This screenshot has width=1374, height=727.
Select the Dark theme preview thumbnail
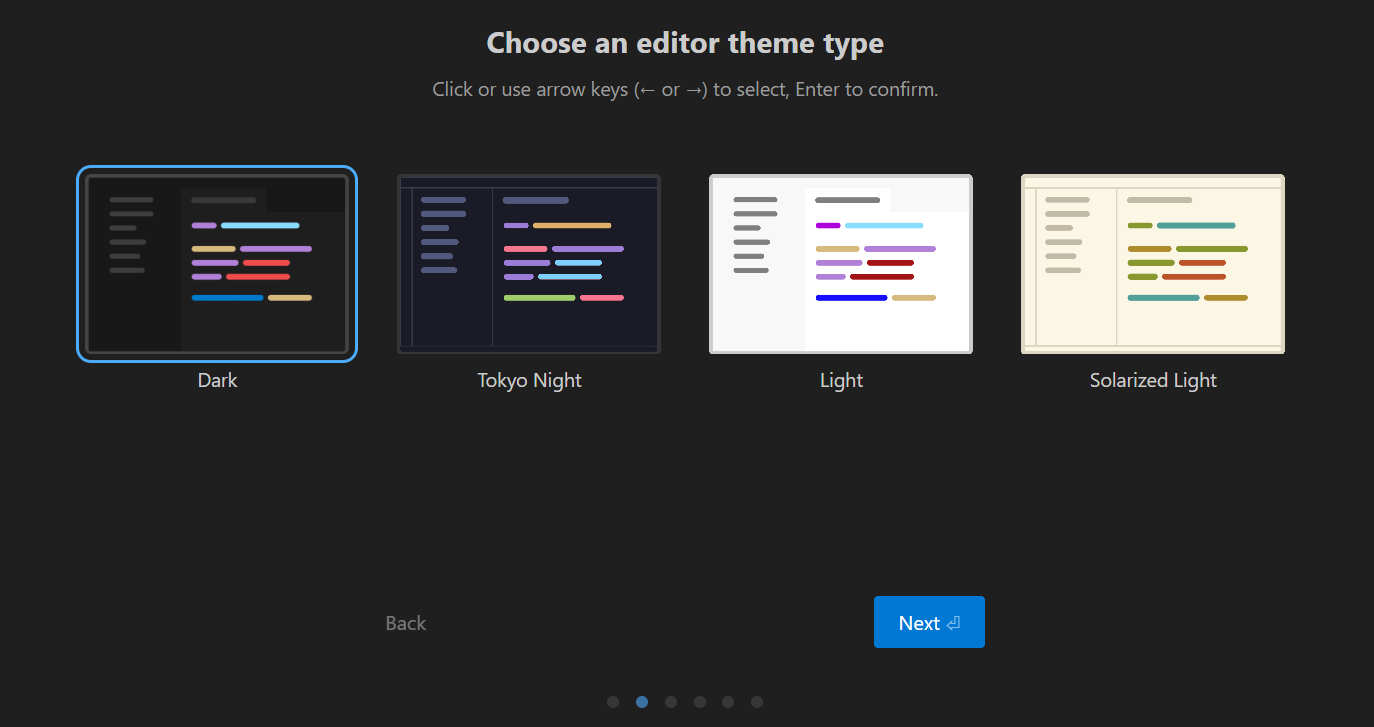tap(217, 264)
